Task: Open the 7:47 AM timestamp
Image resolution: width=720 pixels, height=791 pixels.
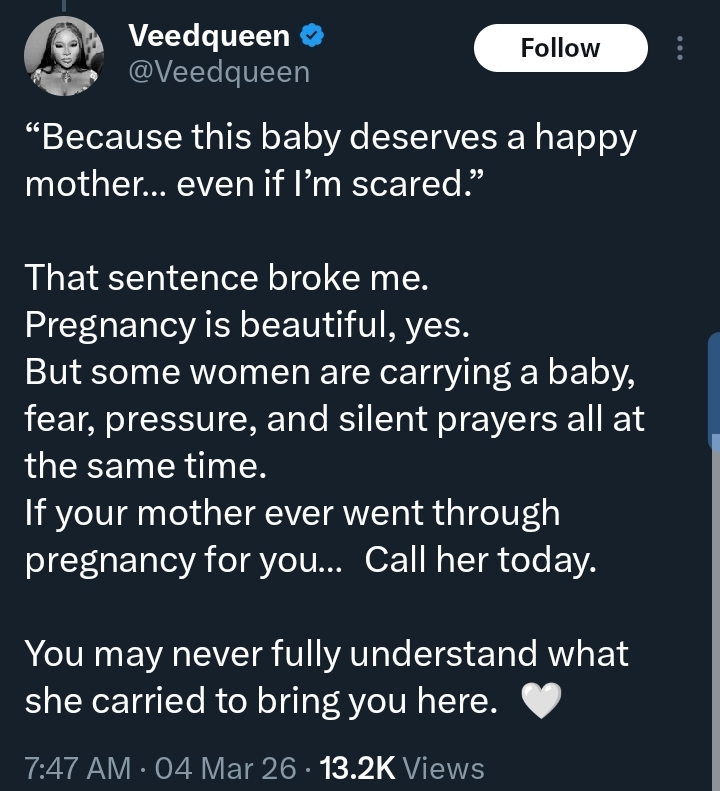Action: 78,768
